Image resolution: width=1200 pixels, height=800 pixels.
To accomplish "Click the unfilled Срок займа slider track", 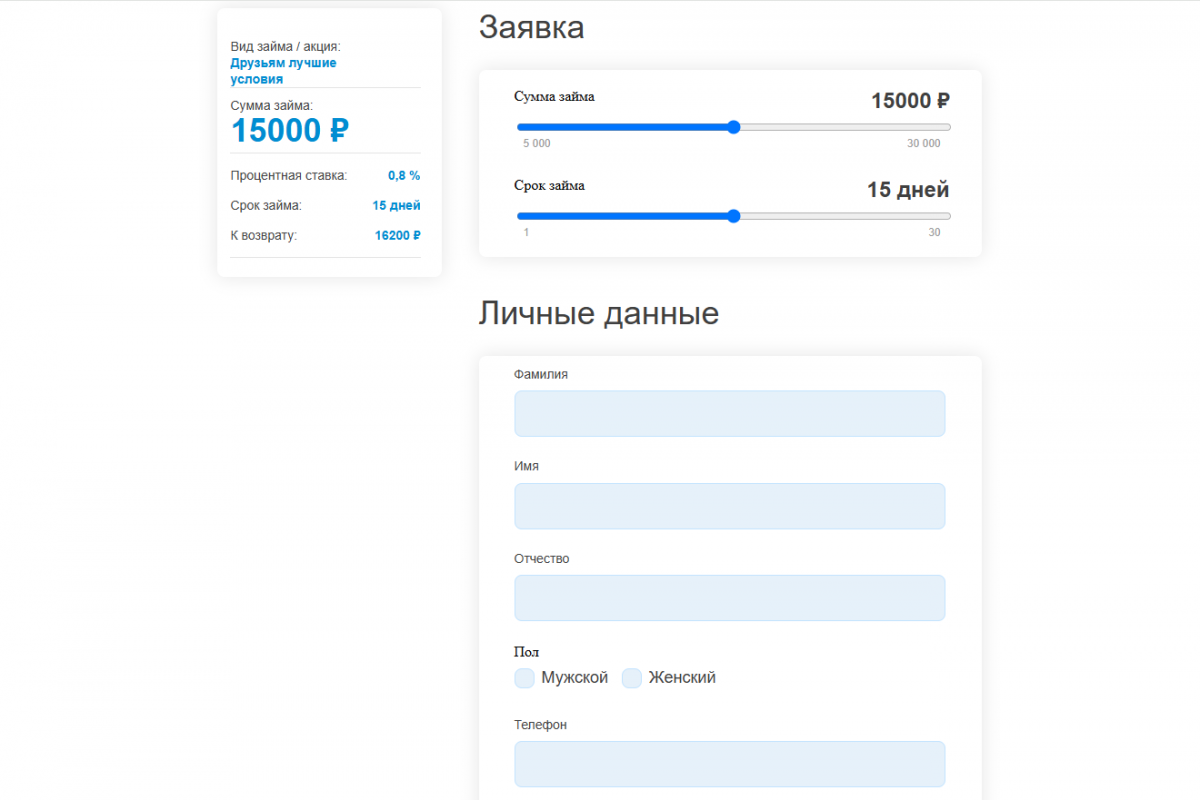I will point(845,216).
